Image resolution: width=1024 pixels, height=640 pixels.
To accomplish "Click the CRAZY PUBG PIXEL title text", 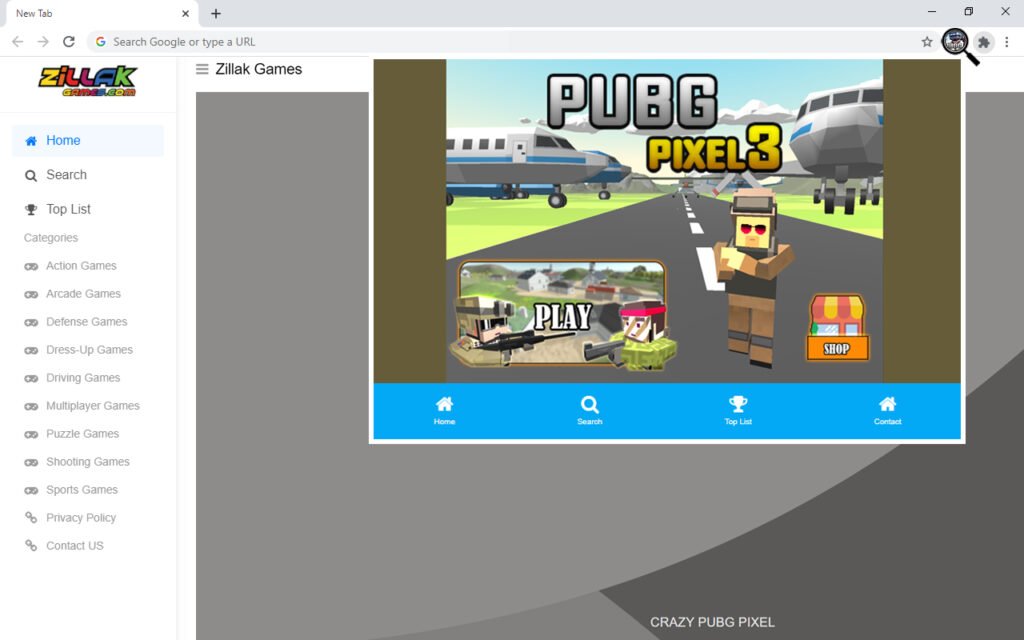I will tap(712, 622).
